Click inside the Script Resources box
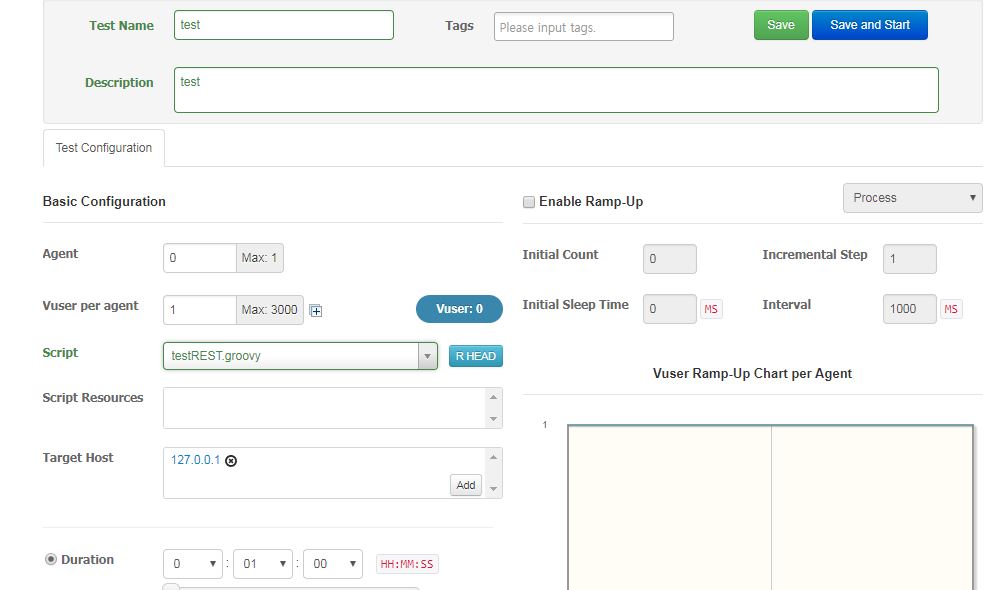Viewport: 1003px width, 590px height. tap(325, 408)
